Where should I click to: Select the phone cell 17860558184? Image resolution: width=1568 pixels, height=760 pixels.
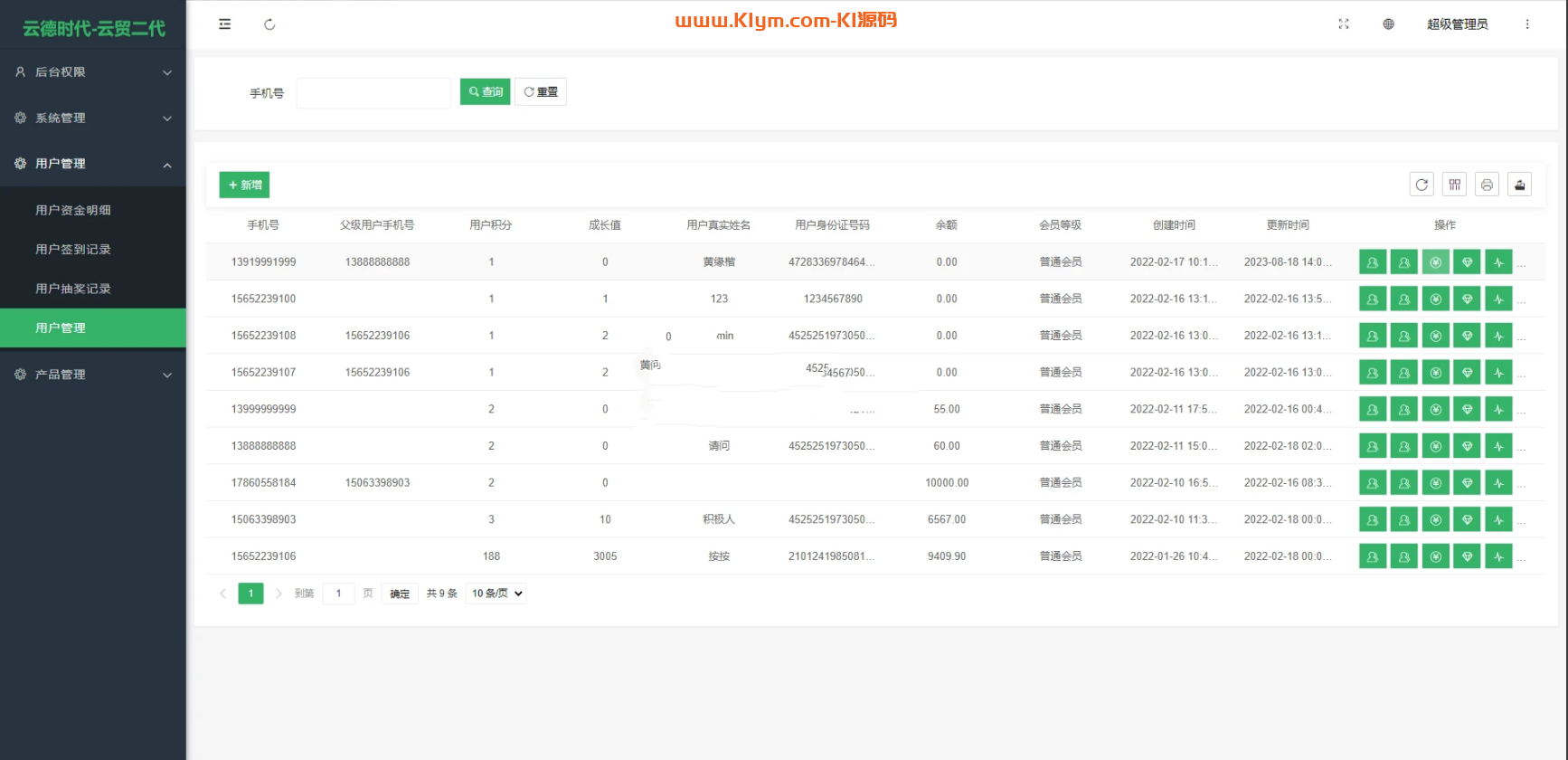[264, 483]
